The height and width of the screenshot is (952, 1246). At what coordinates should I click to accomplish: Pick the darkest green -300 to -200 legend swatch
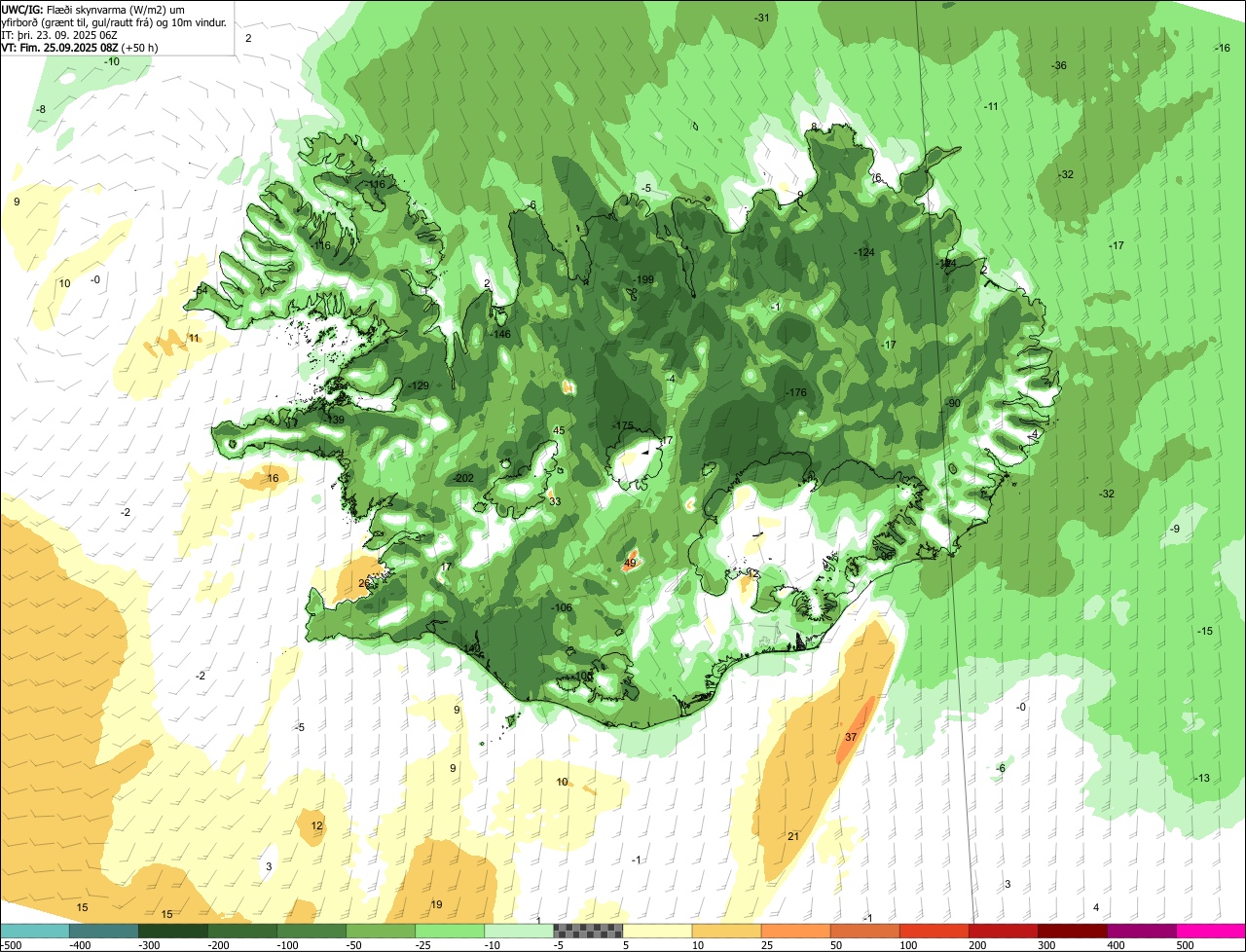coord(173,931)
